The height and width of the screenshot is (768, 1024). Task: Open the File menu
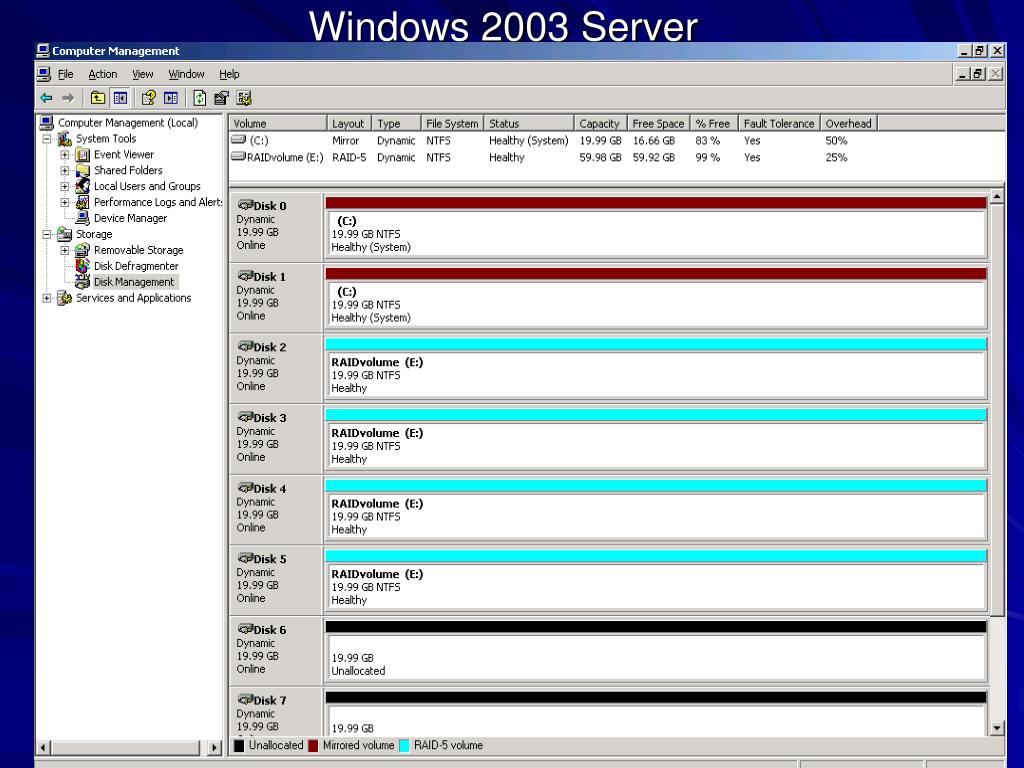click(65, 74)
